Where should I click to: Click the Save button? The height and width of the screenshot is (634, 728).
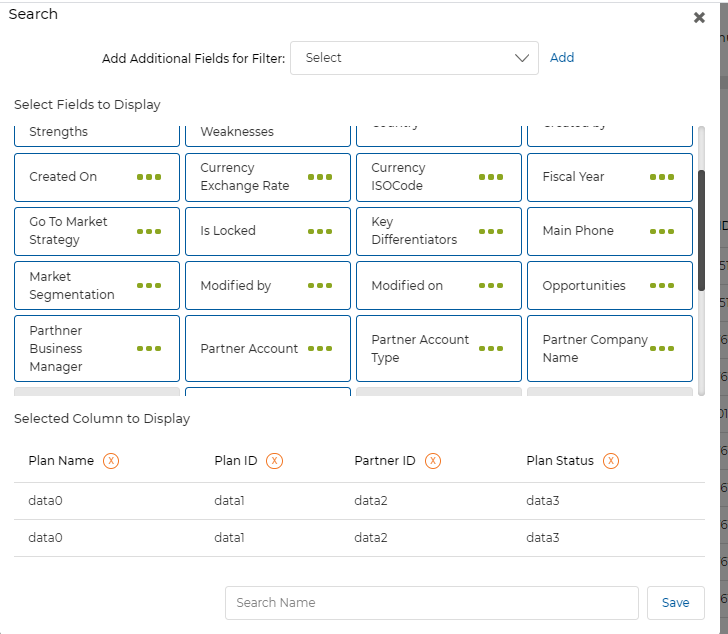pyautogui.click(x=676, y=602)
